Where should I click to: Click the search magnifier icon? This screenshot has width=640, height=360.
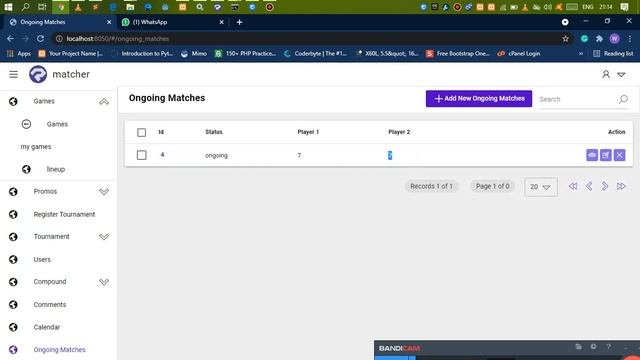(623, 99)
